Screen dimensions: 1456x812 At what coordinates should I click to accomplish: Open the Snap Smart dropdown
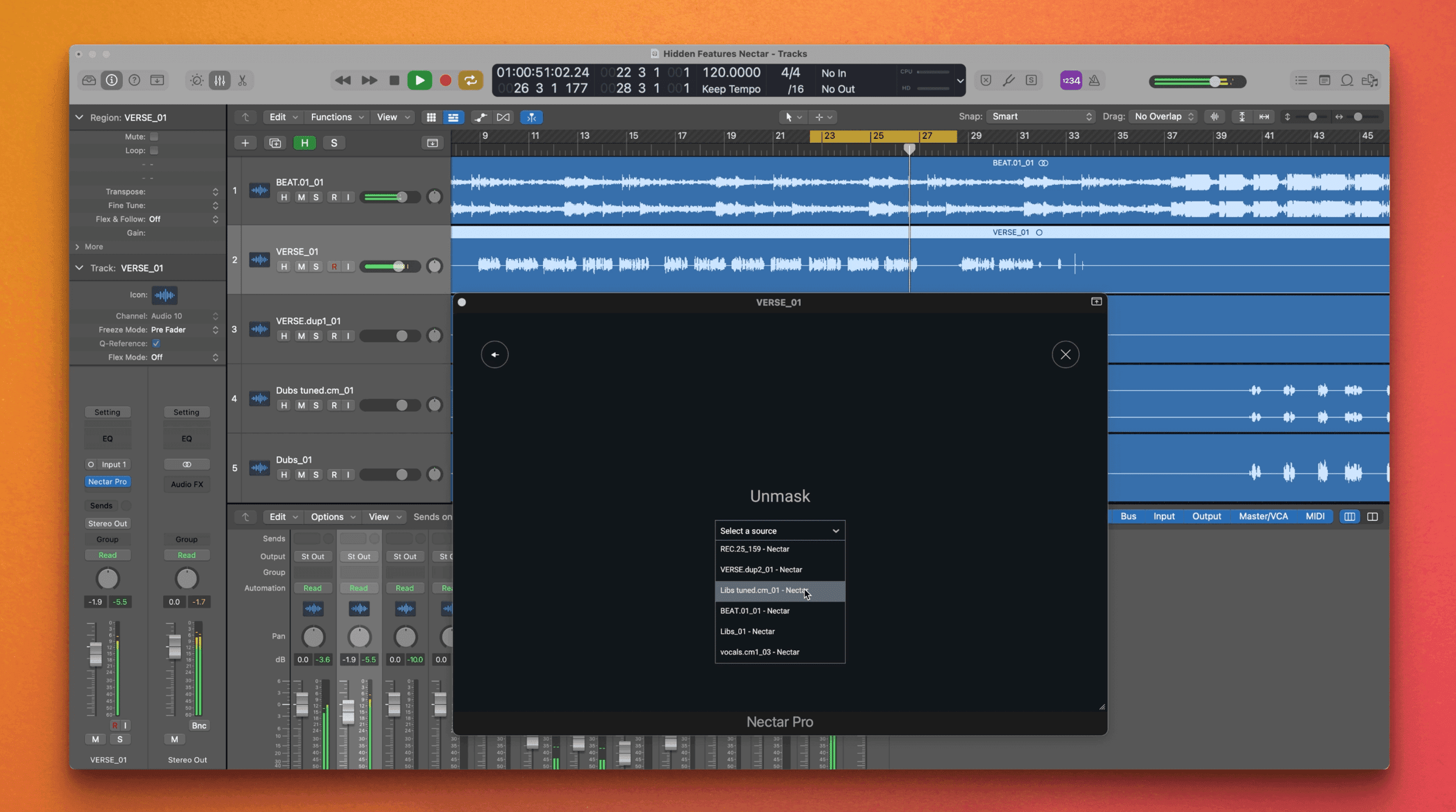point(1041,116)
